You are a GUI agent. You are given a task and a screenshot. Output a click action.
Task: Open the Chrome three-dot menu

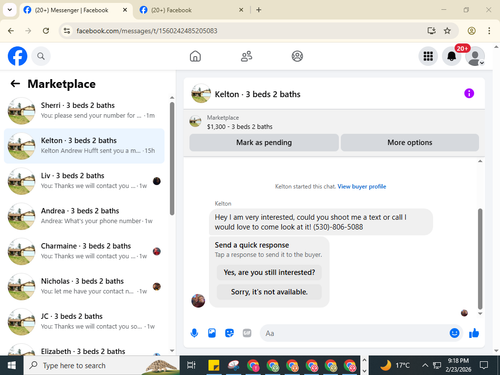click(489, 31)
